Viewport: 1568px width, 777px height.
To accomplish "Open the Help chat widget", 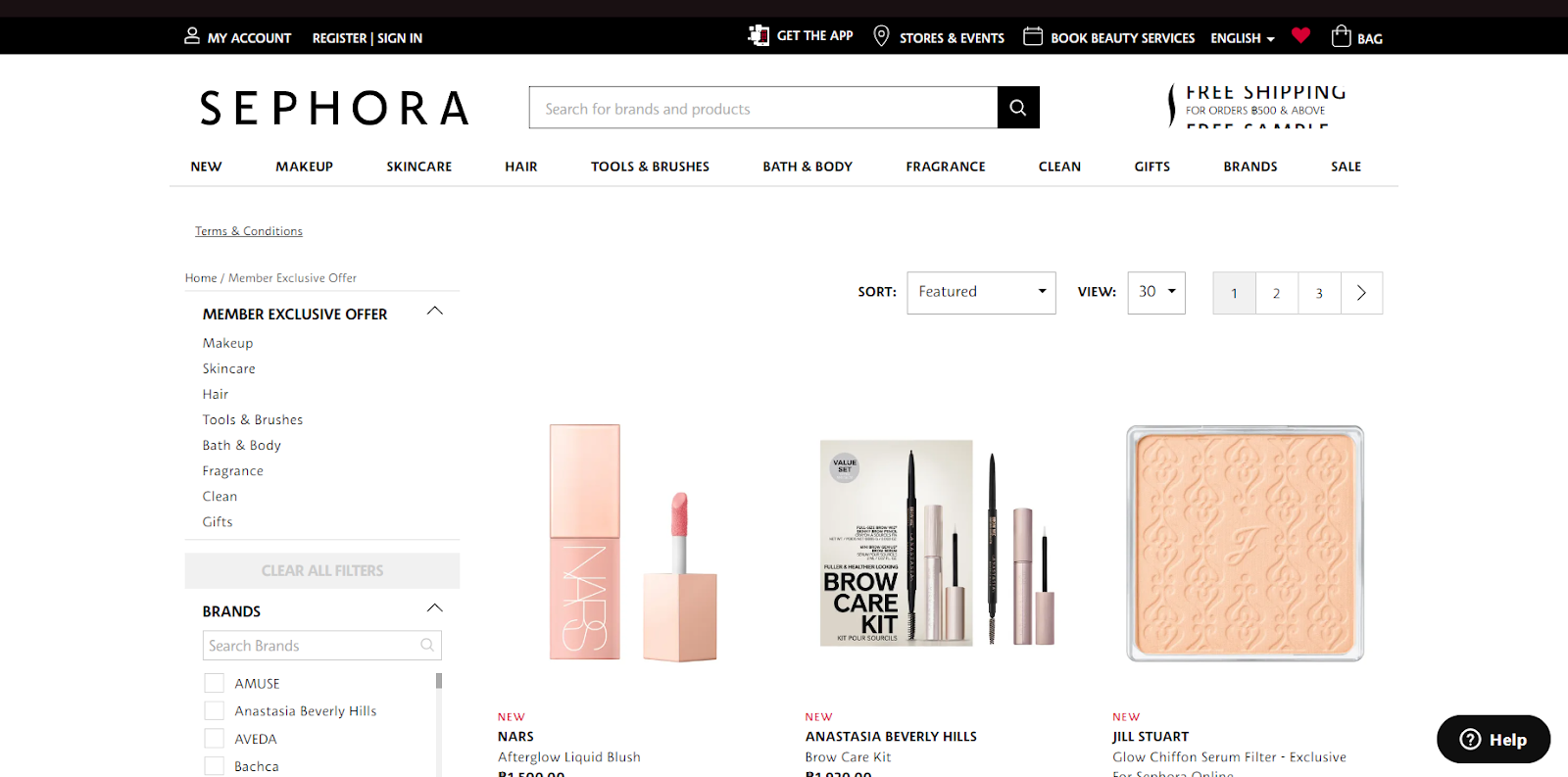I will click(x=1494, y=739).
